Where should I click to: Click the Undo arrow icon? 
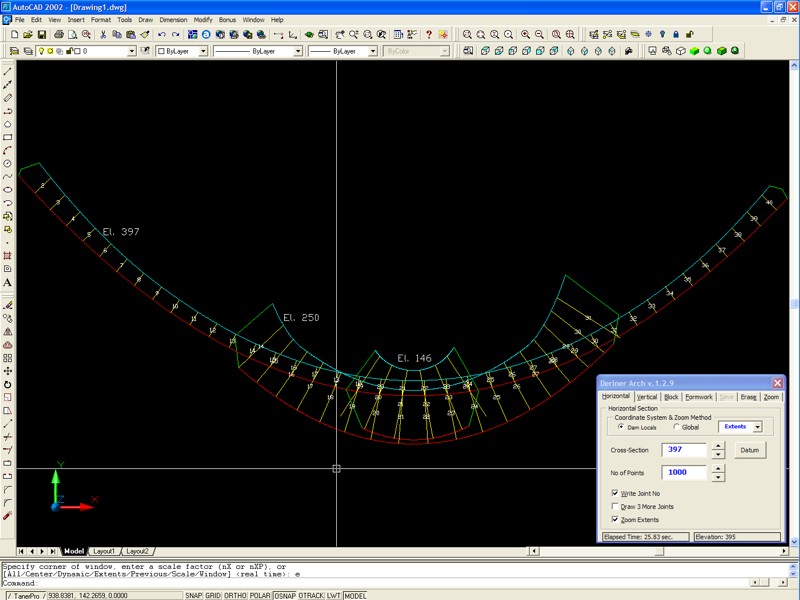(162, 35)
